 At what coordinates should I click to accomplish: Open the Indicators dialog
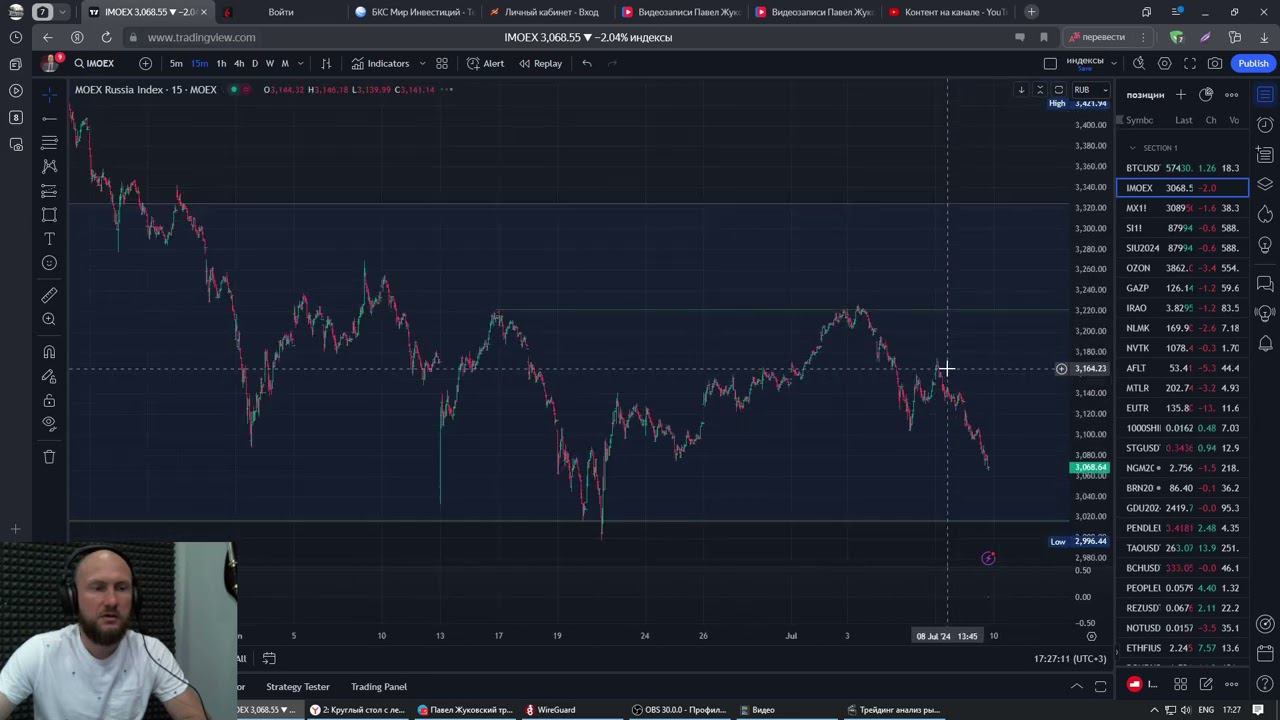380,63
